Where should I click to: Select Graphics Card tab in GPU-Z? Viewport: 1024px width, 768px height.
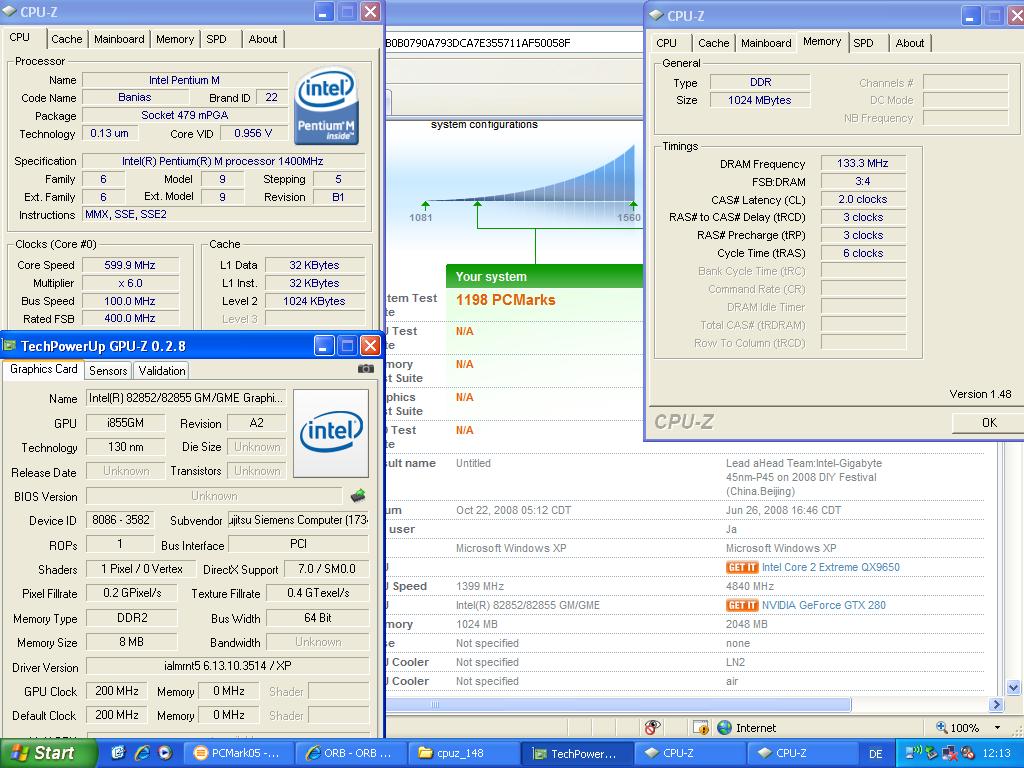coord(43,369)
